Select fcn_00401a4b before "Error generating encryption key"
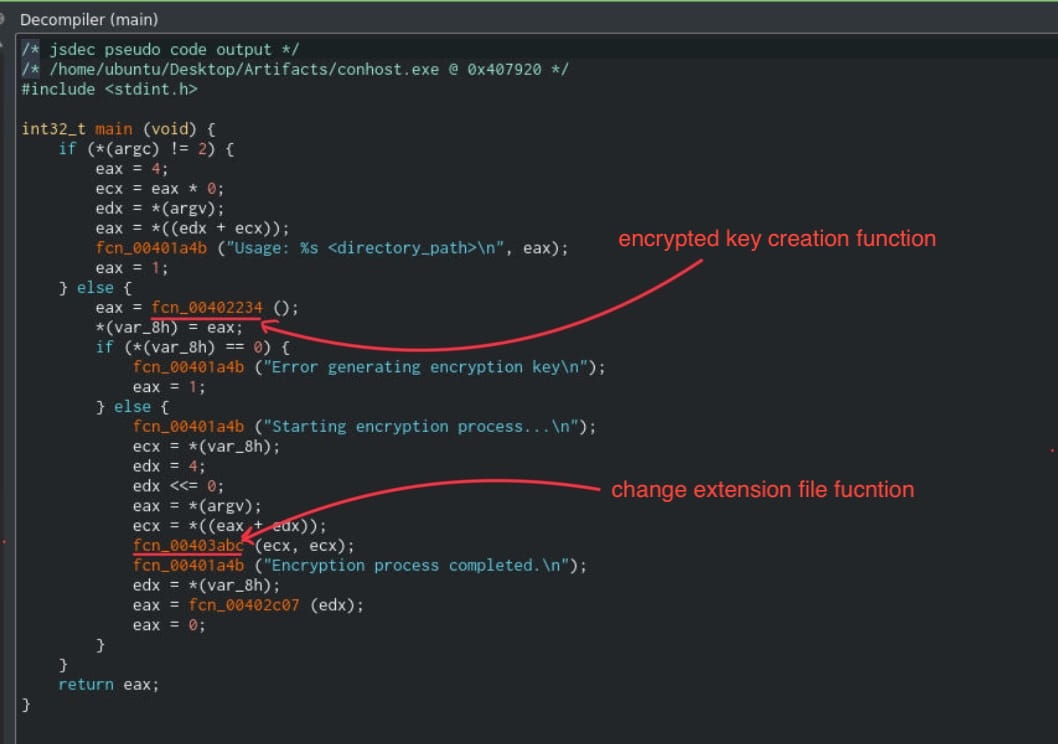Viewport: 1058px width, 744px height. coord(187,367)
